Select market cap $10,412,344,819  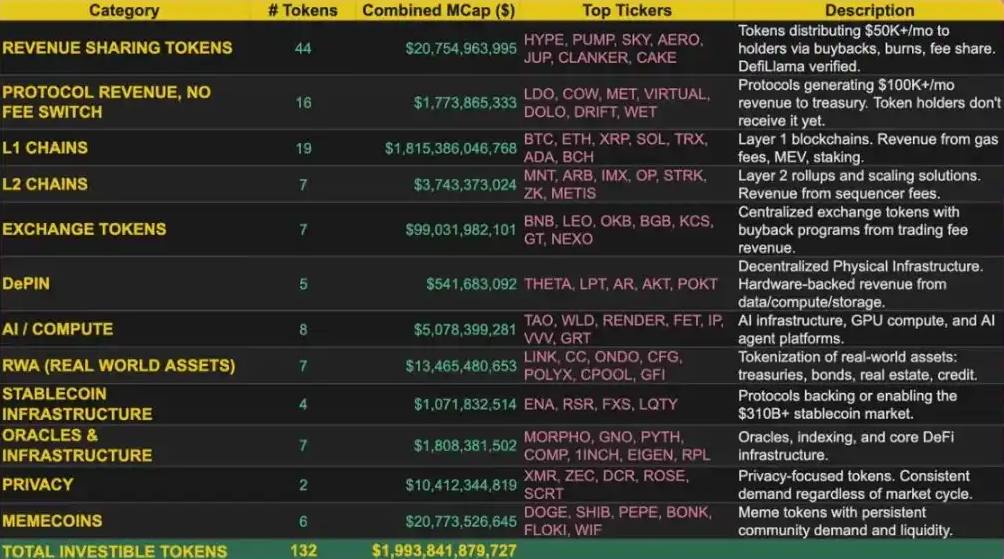(x=461, y=485)
